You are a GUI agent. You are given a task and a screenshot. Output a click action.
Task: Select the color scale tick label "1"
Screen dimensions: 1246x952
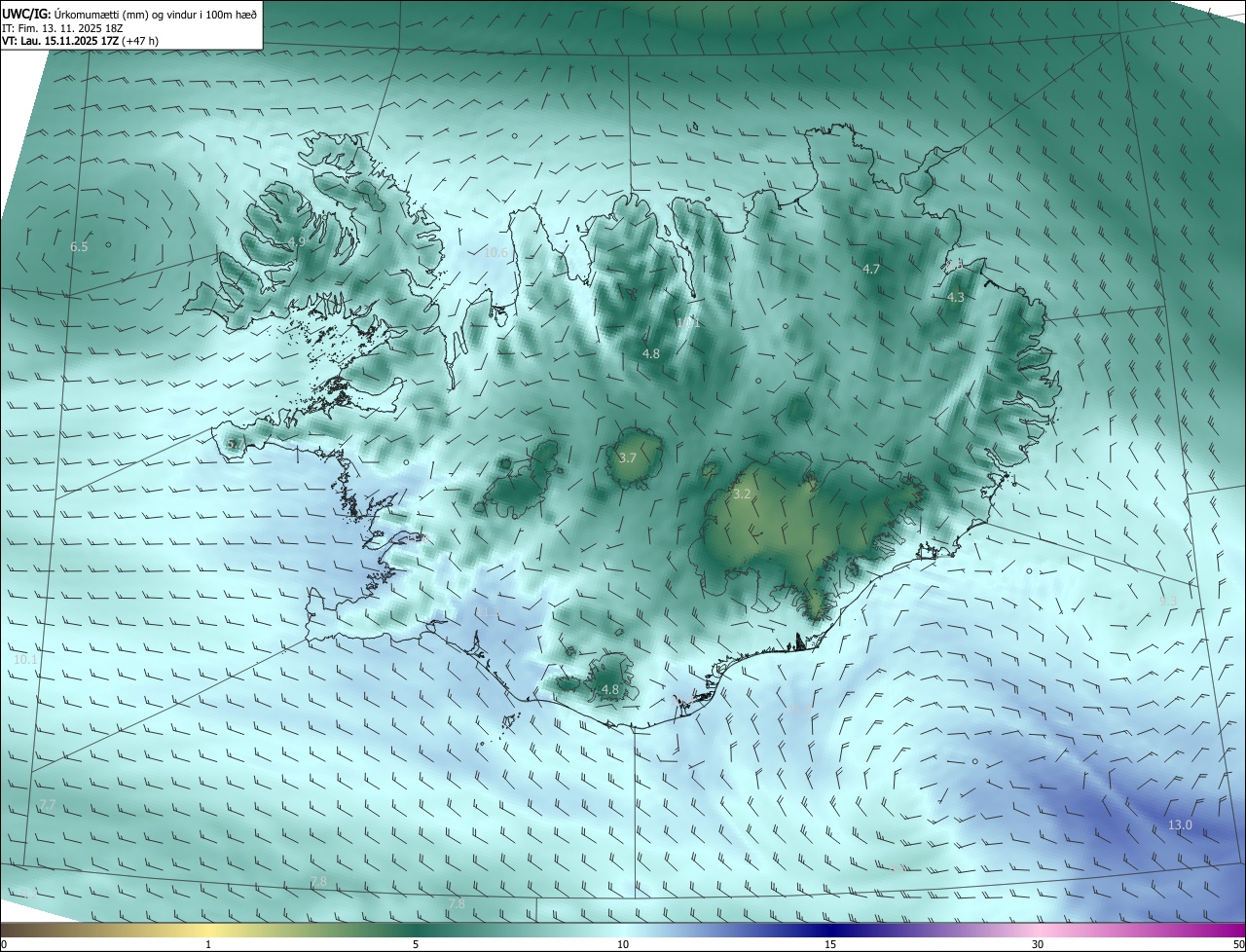point(208,944)
